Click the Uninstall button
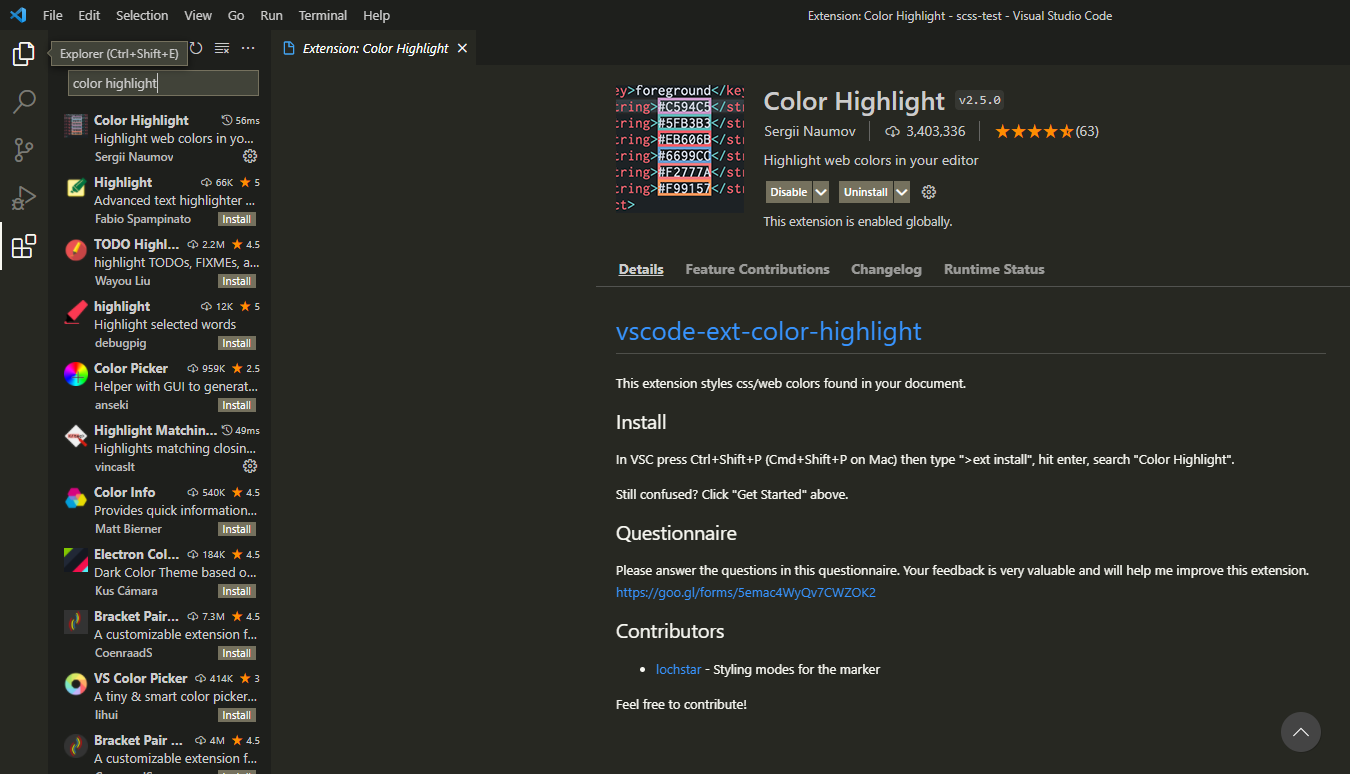The image size is (1350, 774). click(x=866, y=192)
